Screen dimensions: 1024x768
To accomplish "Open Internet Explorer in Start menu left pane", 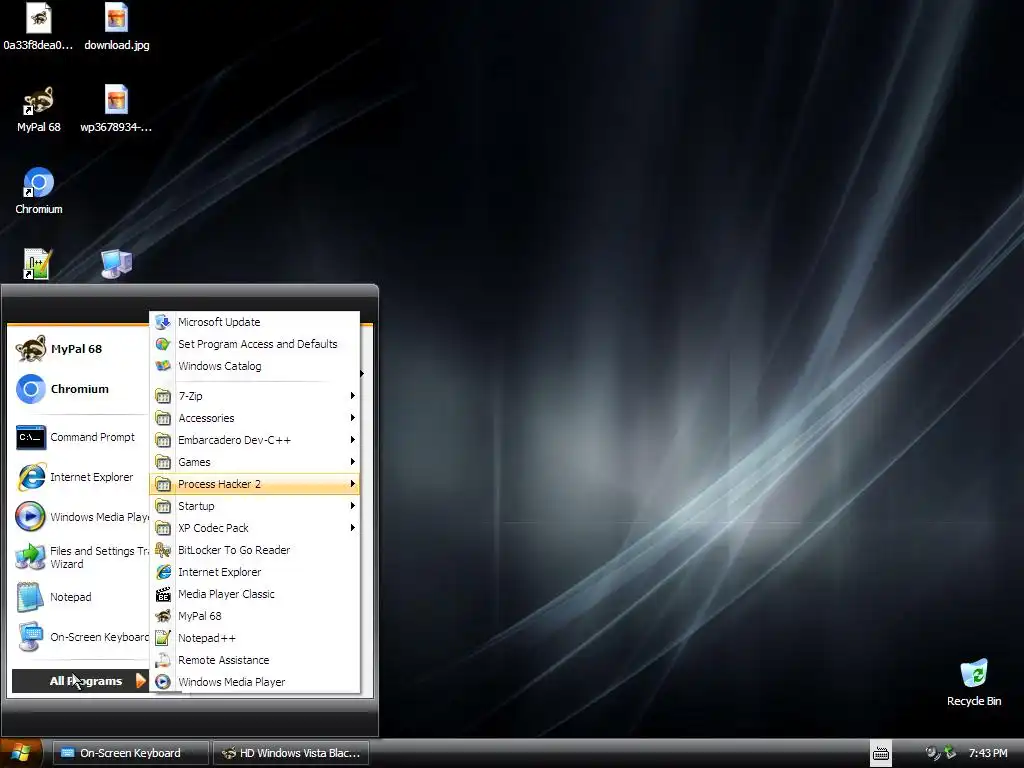I will coord(78,477).
